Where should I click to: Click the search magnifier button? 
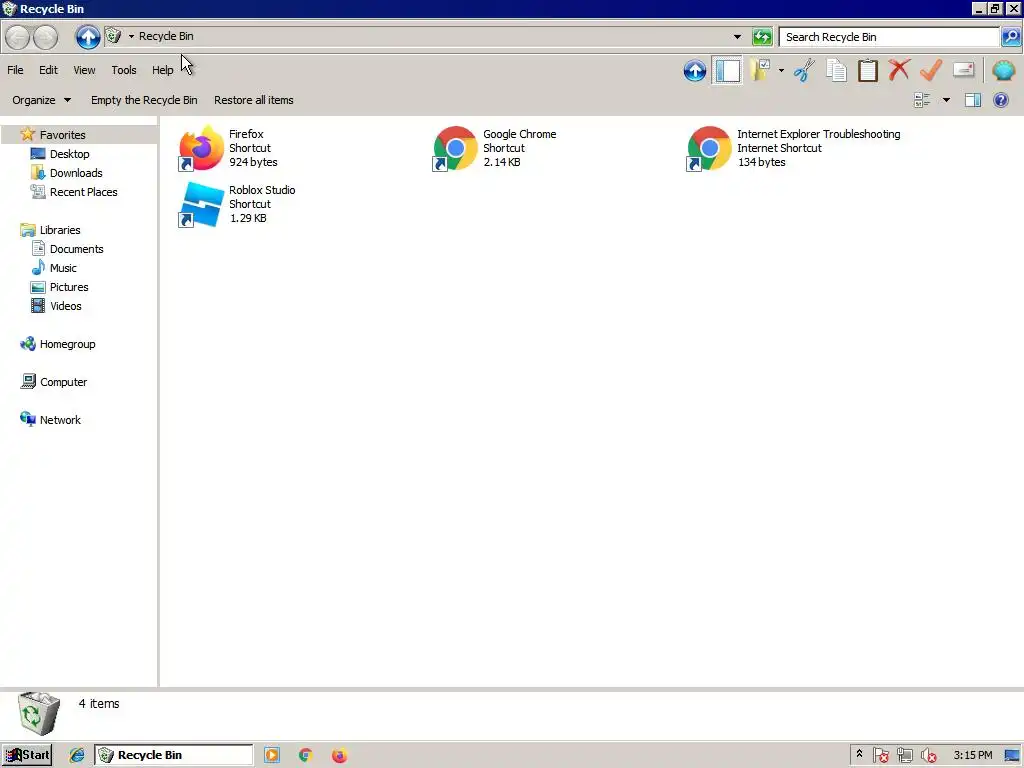click(x=1010, y=37)
